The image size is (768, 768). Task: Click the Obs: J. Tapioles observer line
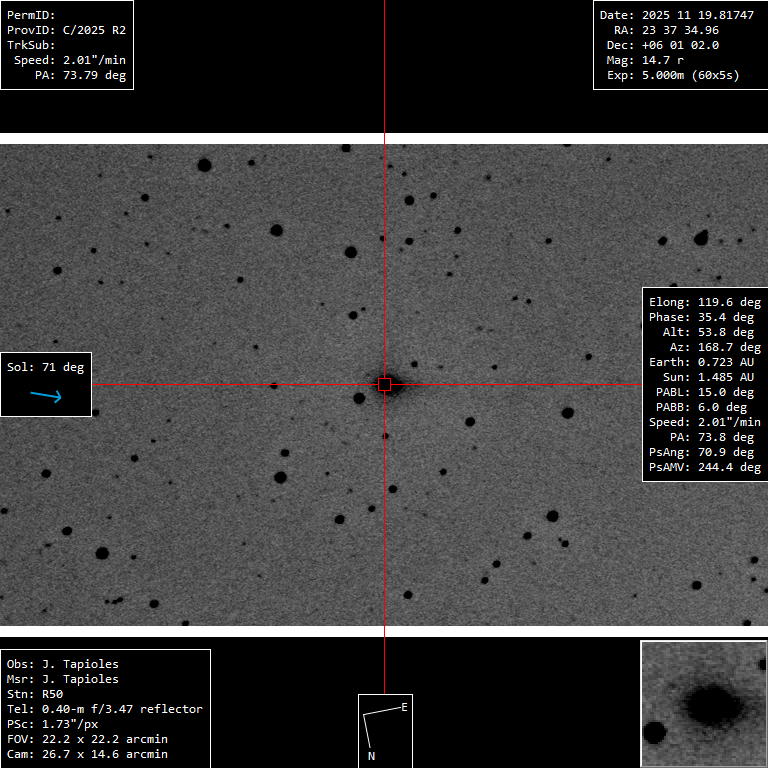(x=63, y=664)
